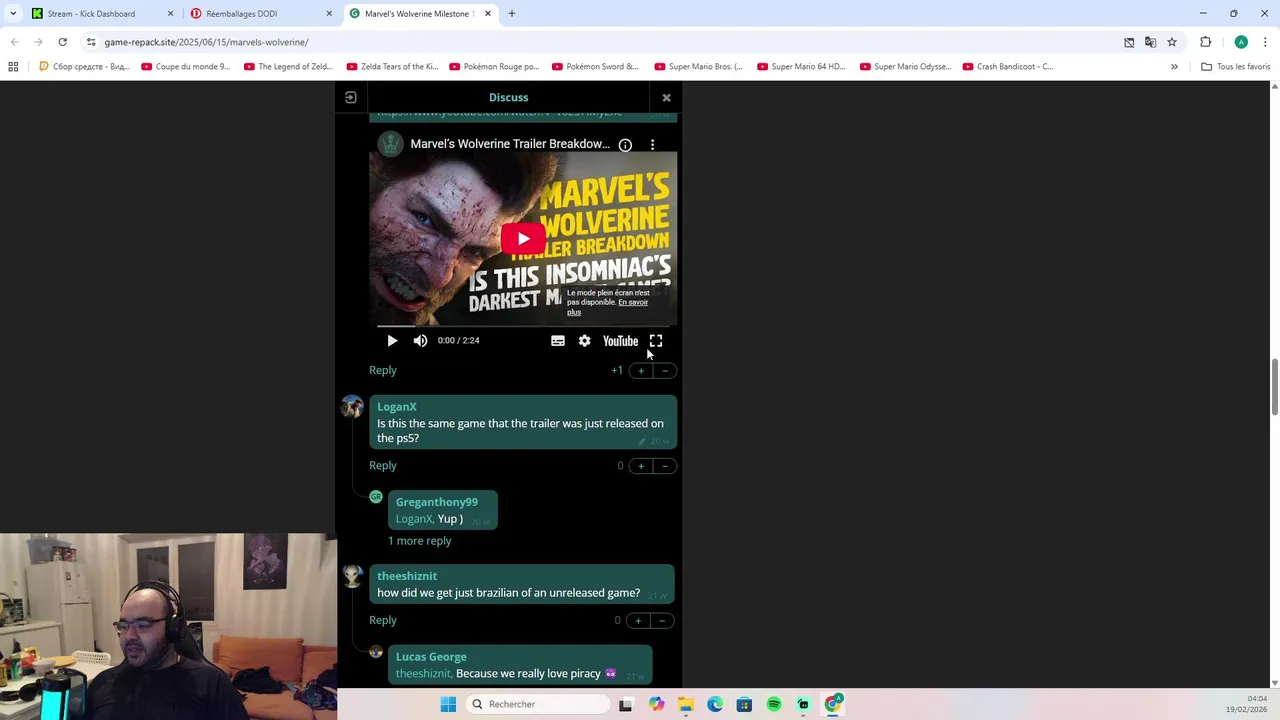Translate this page icon

(x=1150, y=42)
